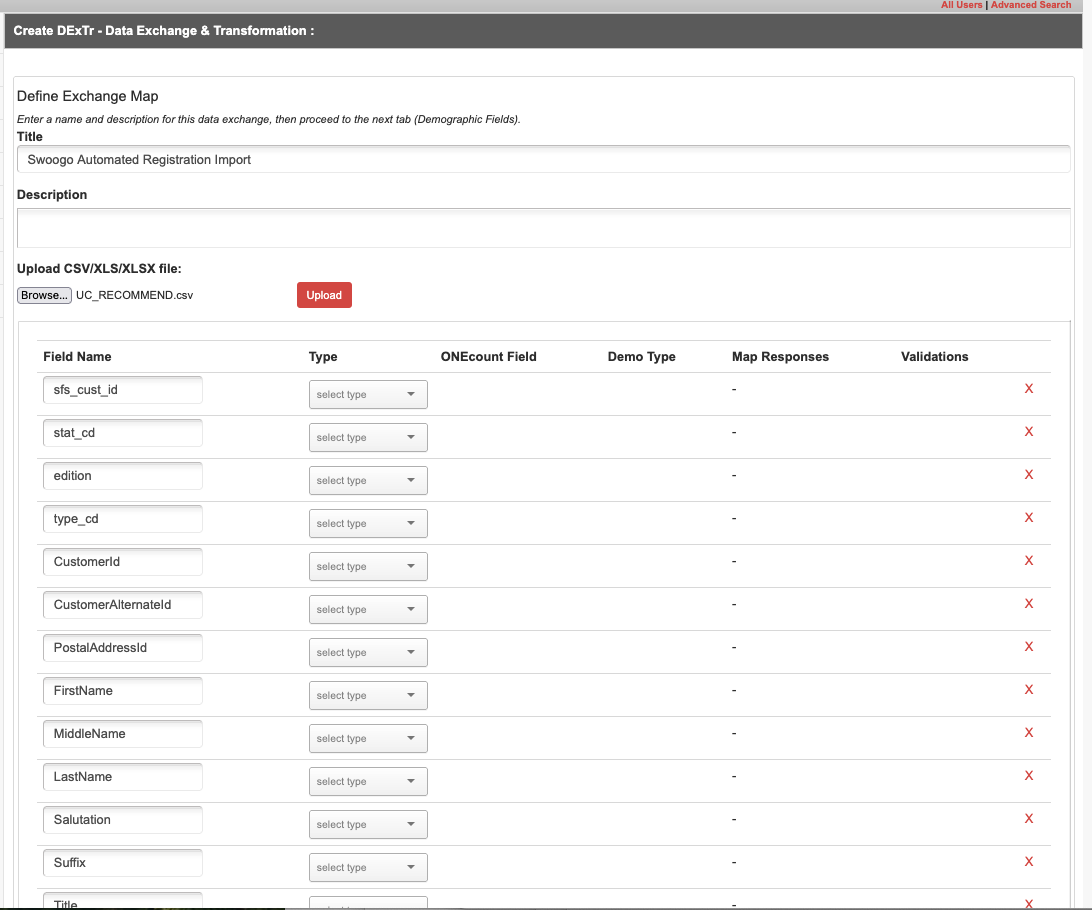Edit the sfs_cust_id field name box
The image size is (1092, 910).
click(x=123, y=390)
